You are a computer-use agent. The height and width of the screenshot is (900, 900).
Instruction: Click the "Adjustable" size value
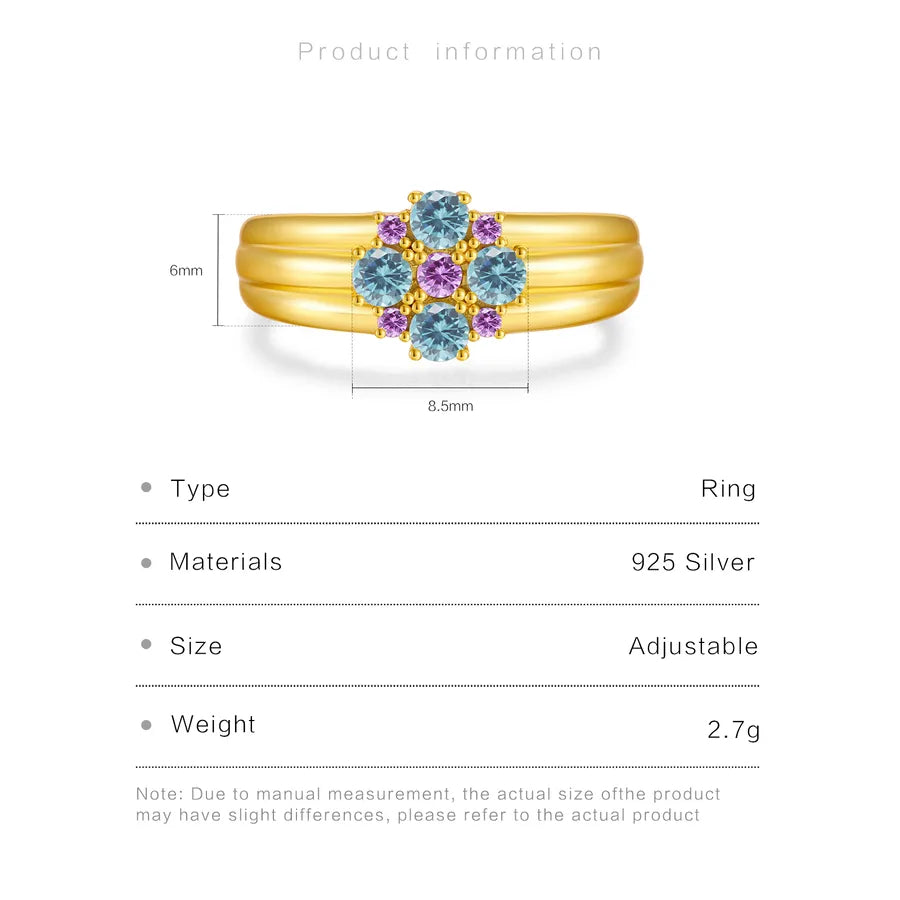(x=693, y=647)
